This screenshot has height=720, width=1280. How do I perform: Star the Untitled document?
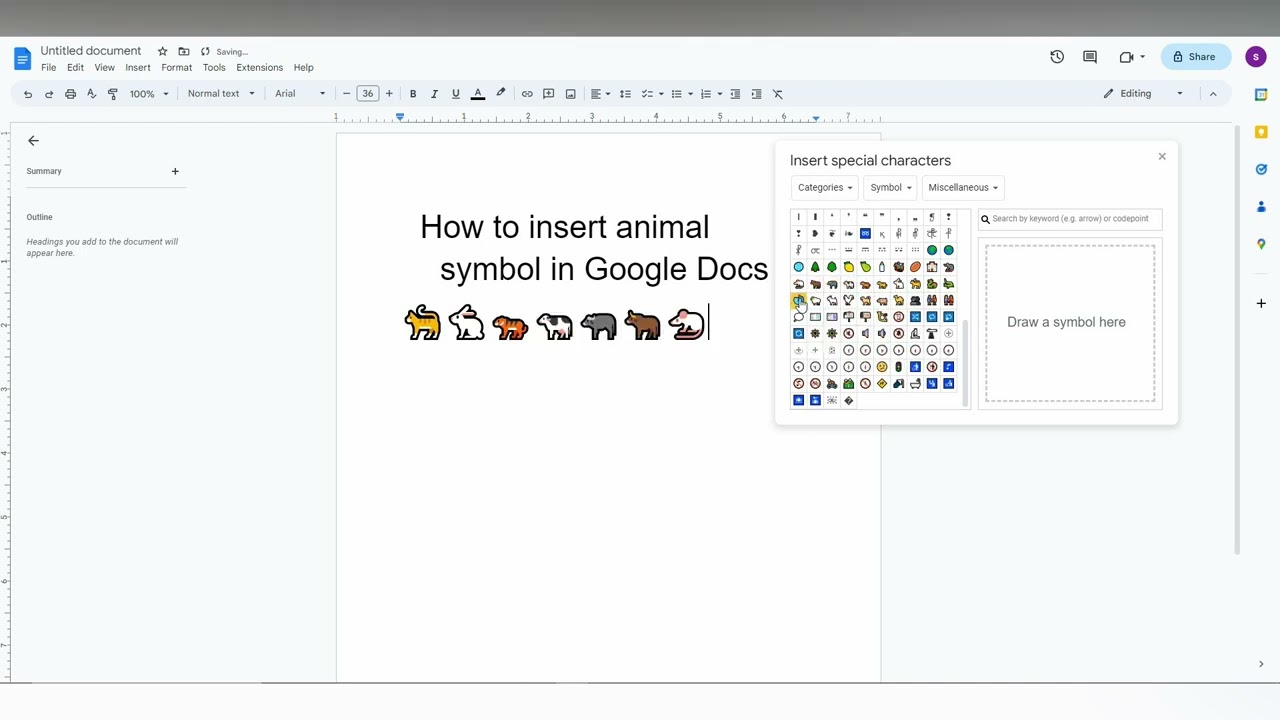pyautogui.click(x=162, y=51)
